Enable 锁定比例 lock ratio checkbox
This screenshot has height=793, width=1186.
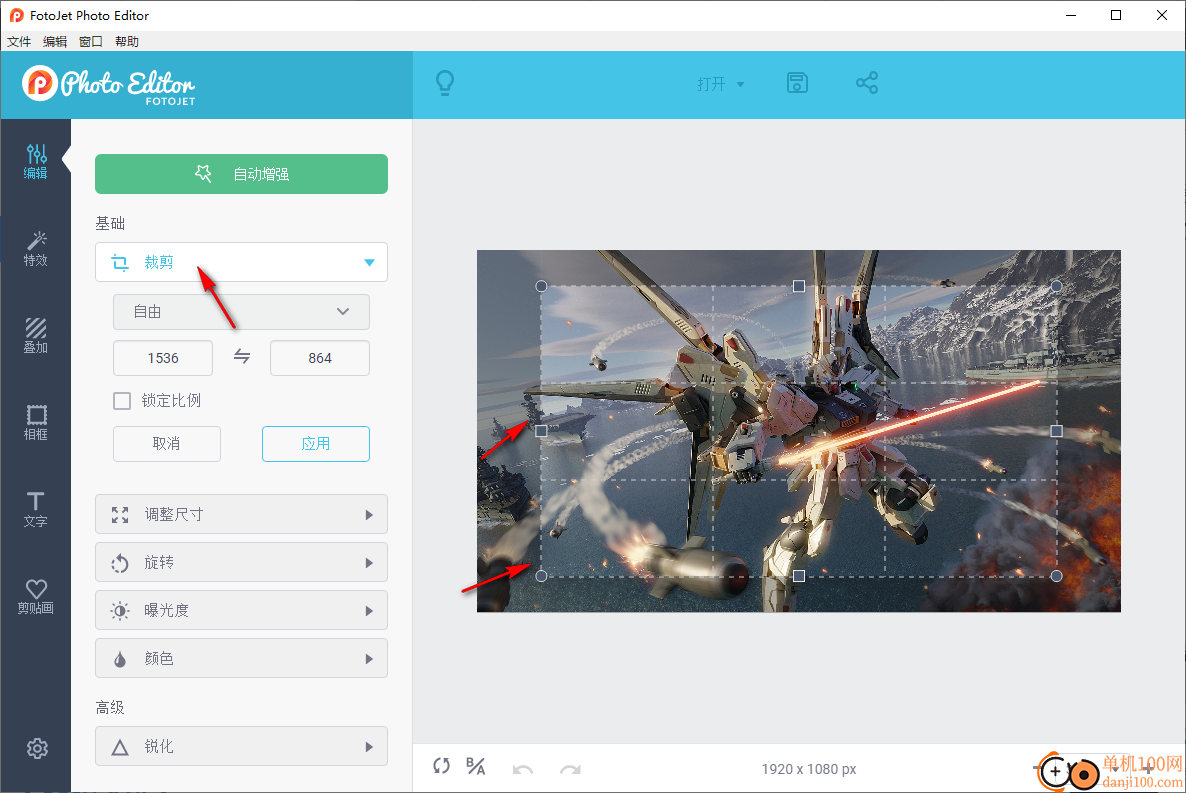point(122,400)
